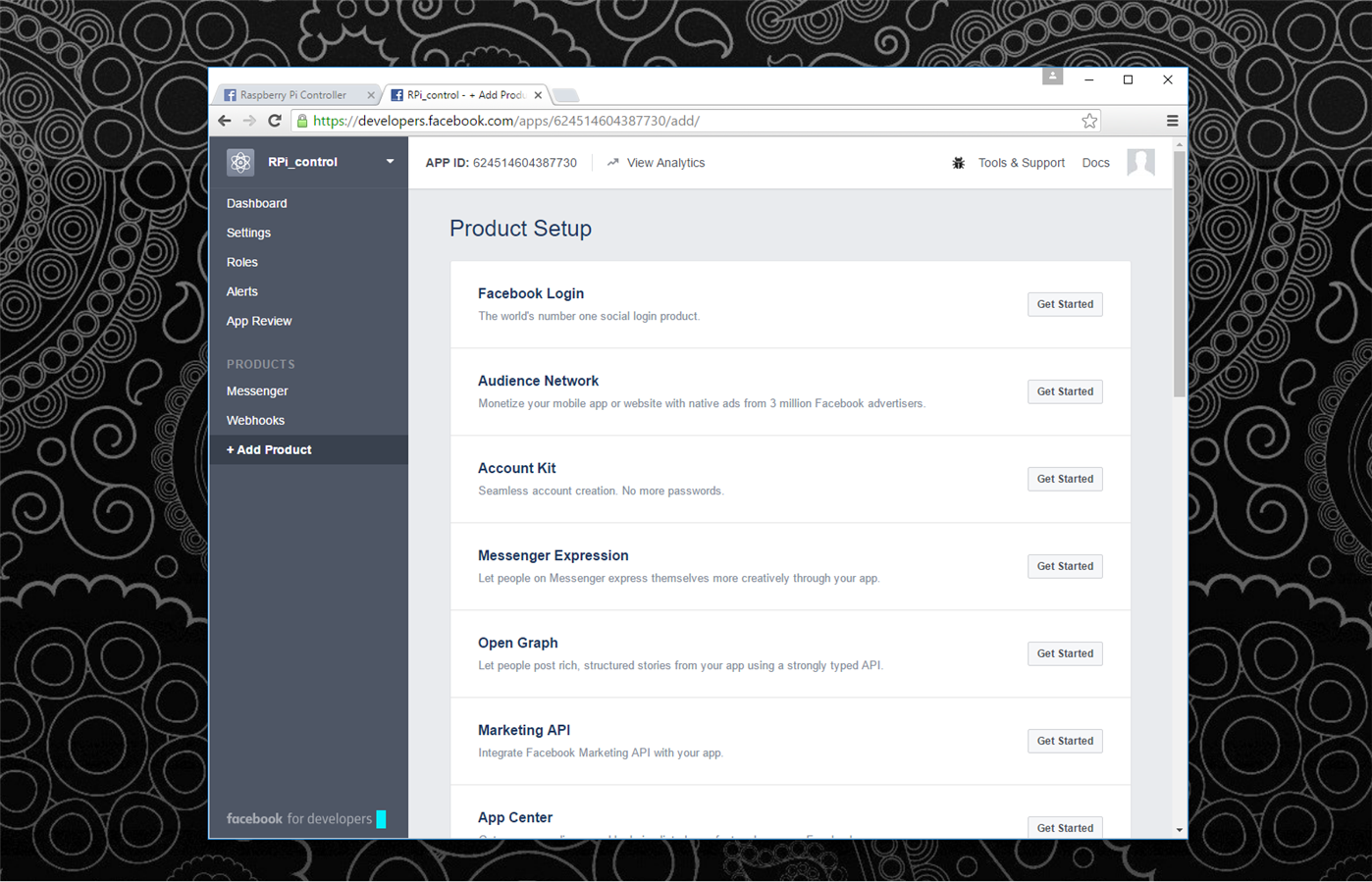Open the profile avatar in the top bar

(x=1140, y=162)
